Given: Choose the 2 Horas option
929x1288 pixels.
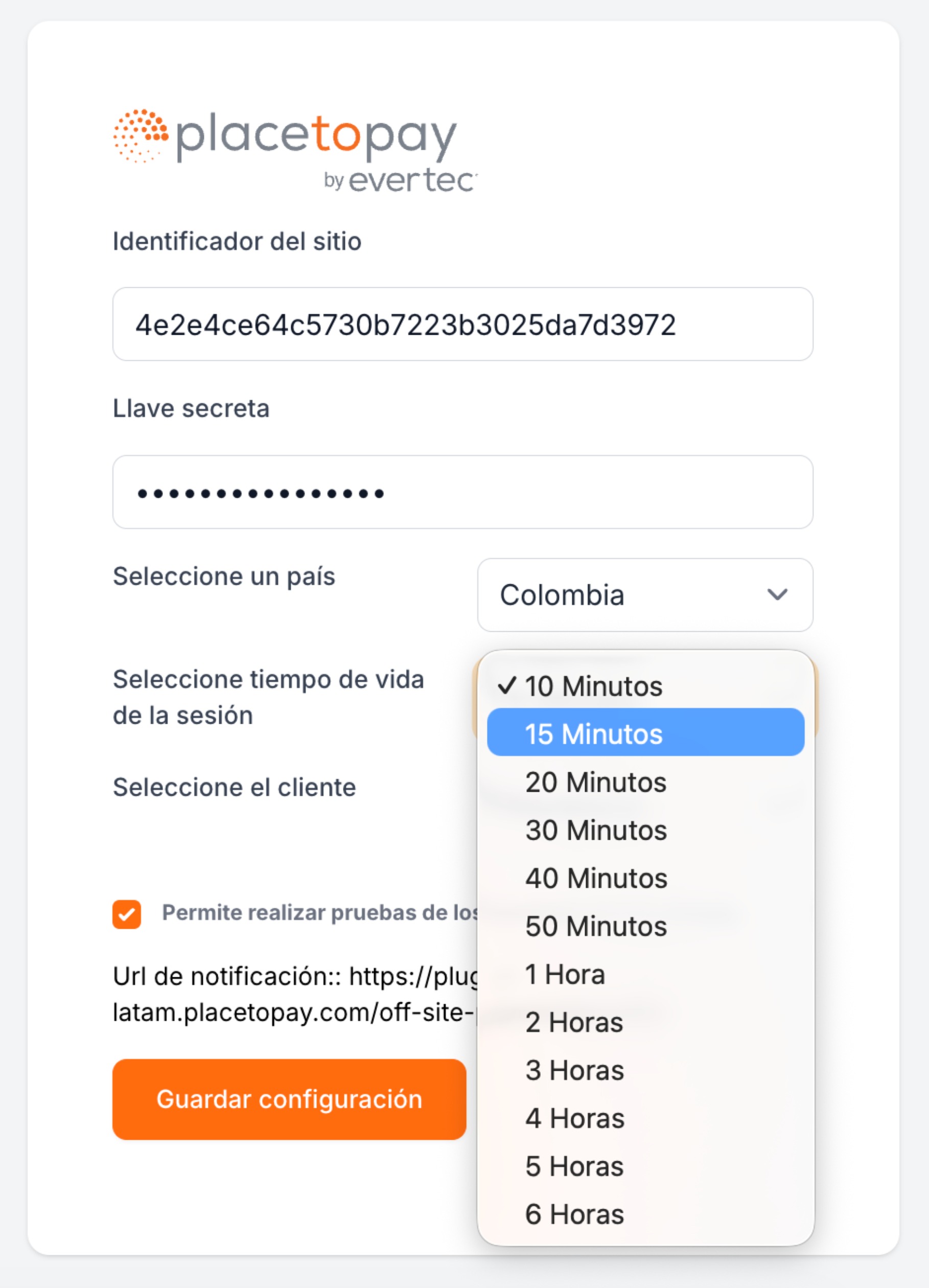Looking at the screenshot, I should (x=574, y=1022).
